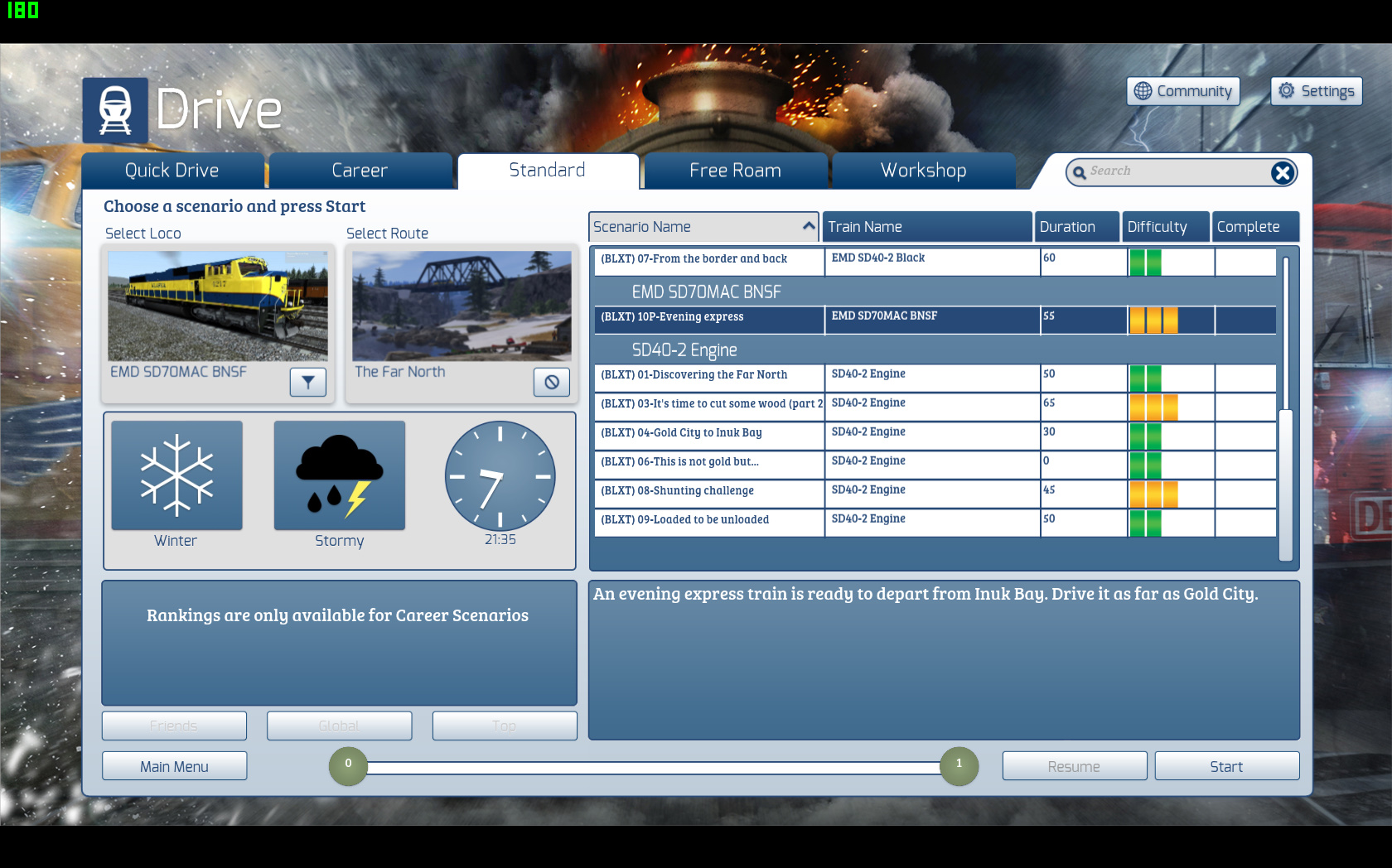Select scenario 10P-Evening express

pyautogui.click(x=935, y=320)
